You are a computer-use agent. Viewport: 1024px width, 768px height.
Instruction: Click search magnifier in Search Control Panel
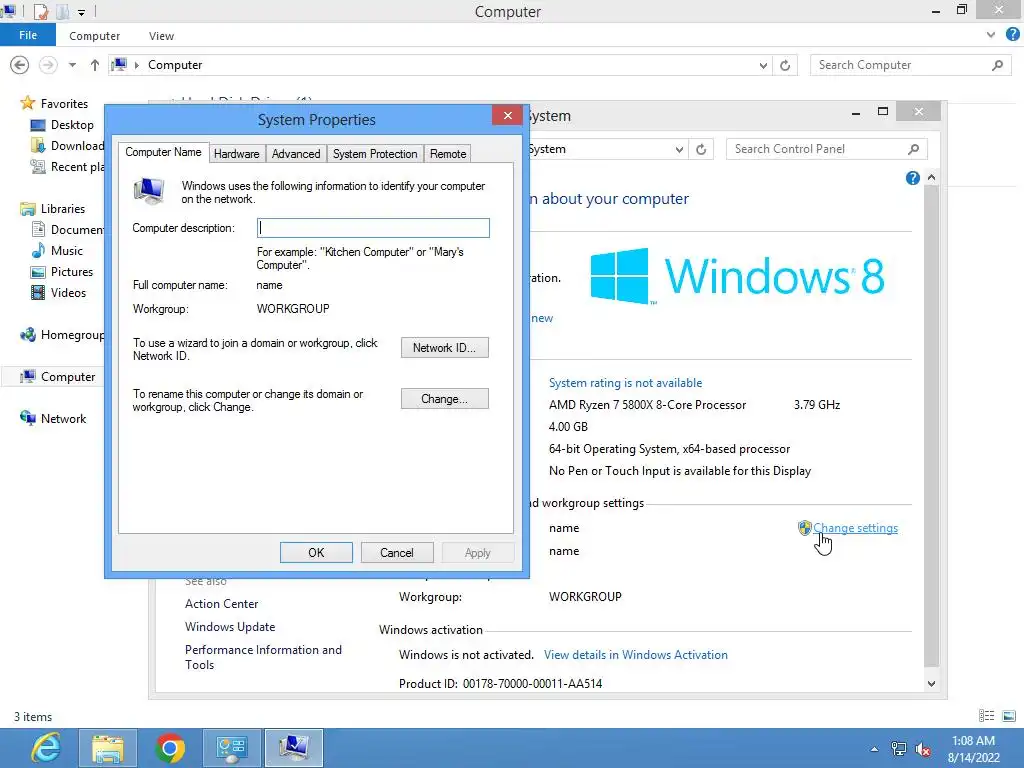(914, 150)
